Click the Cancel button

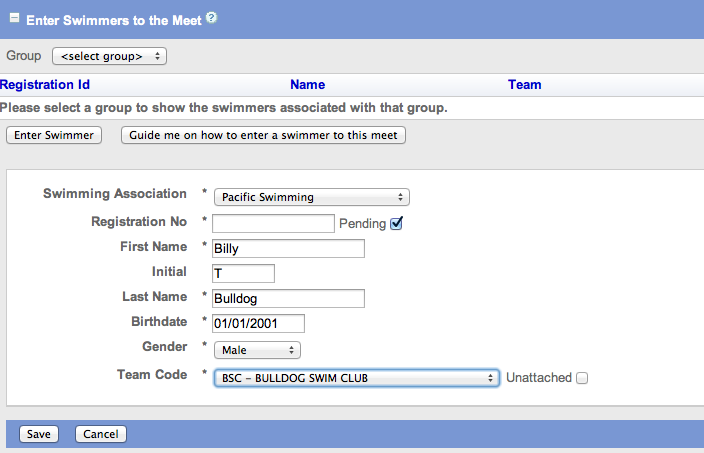tap(101, 434)
